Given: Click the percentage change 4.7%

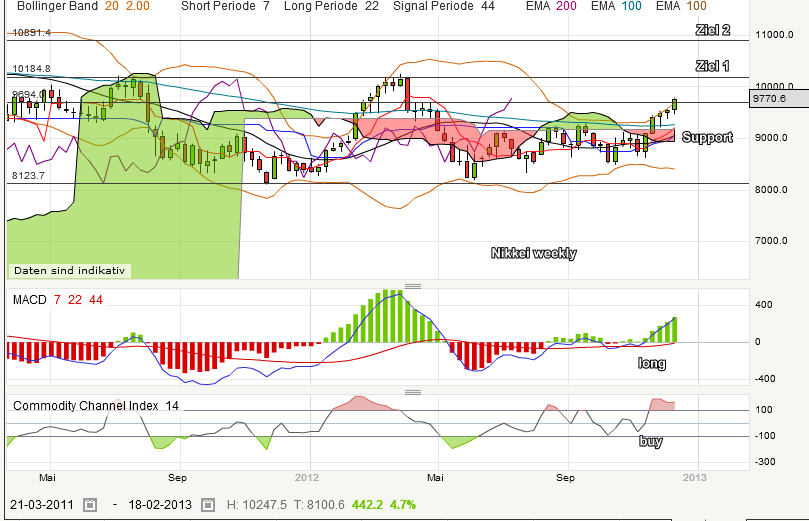Looking at the screenshot, I should (403, 504).
